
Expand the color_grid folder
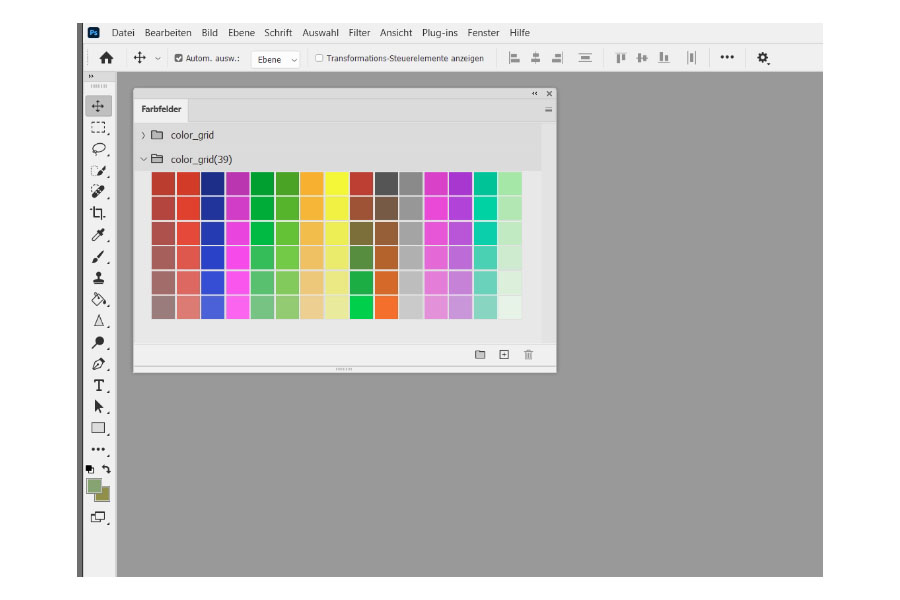[x=143, y=135]
